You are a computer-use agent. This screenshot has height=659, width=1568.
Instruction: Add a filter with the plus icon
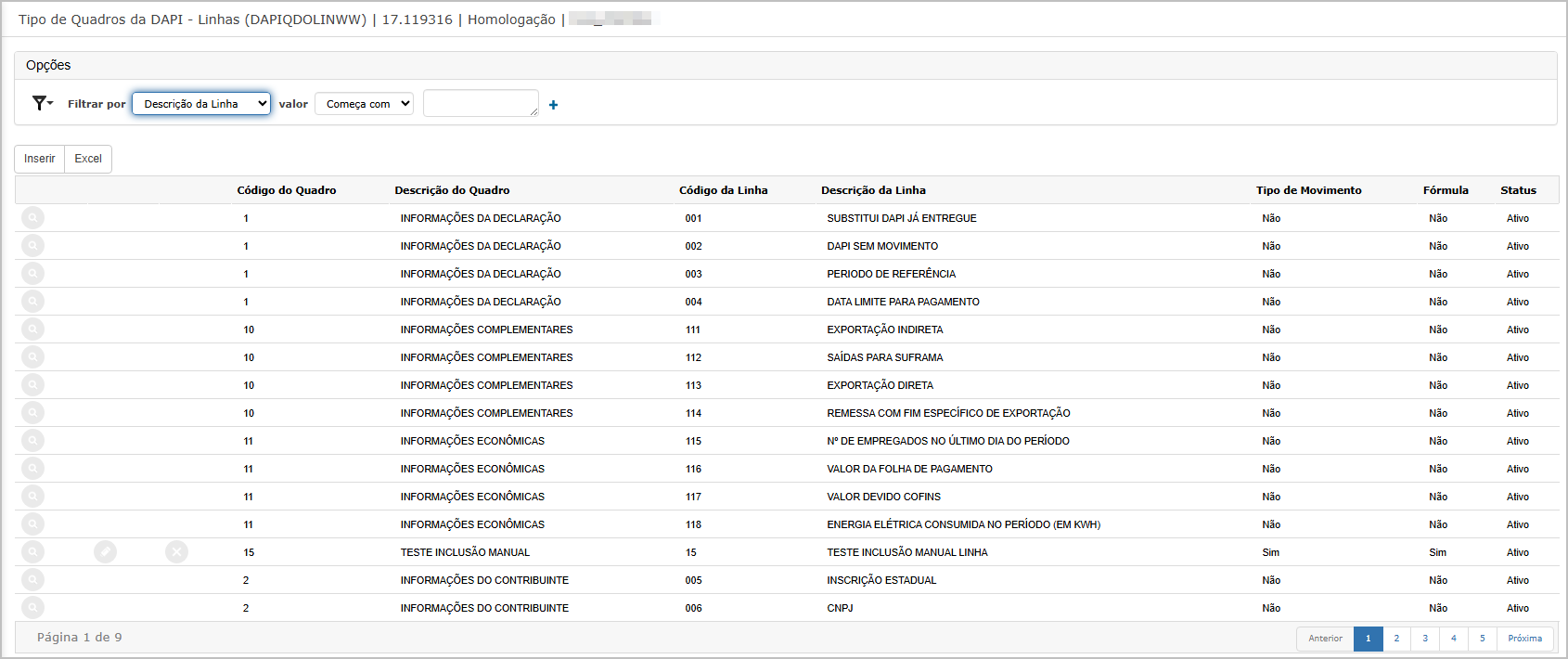pos(553,105)
